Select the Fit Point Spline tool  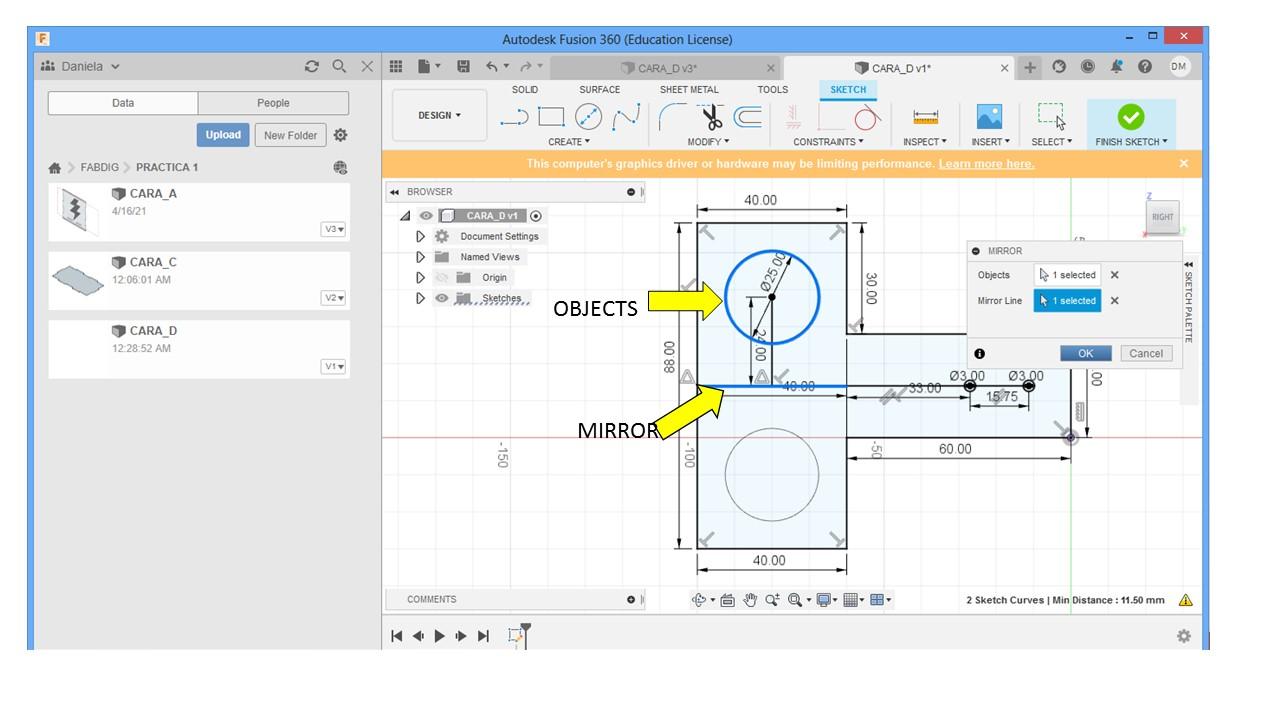[x=627, y=117]
